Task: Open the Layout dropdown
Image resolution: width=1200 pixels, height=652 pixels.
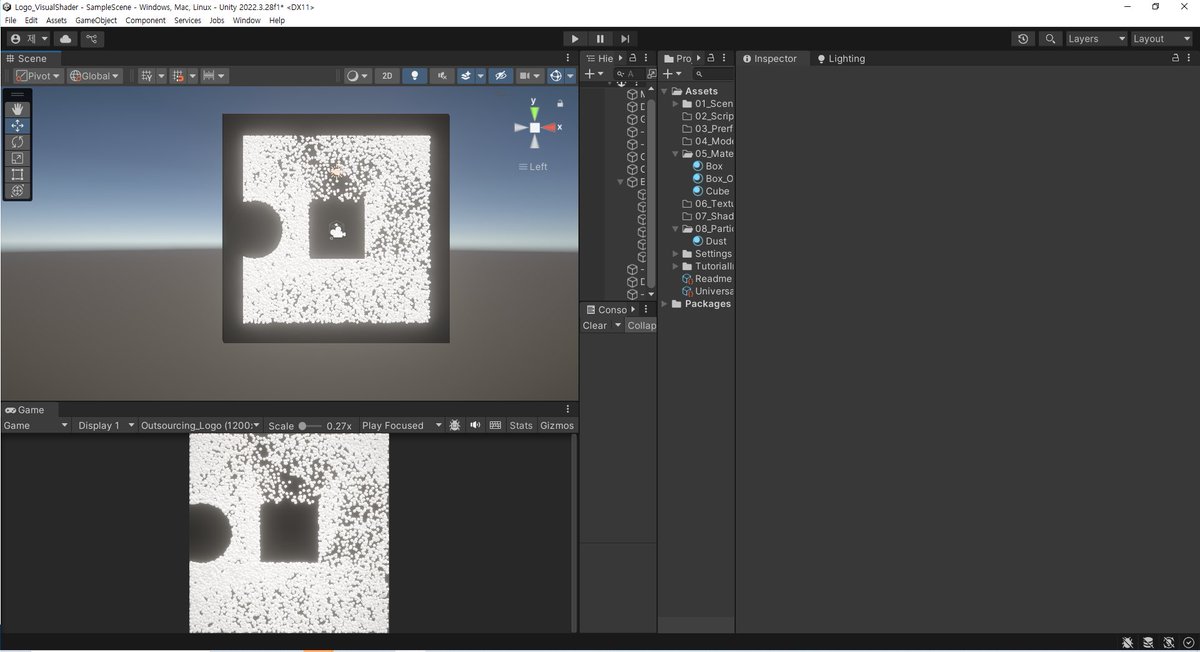Action: tap(1161, 39)
